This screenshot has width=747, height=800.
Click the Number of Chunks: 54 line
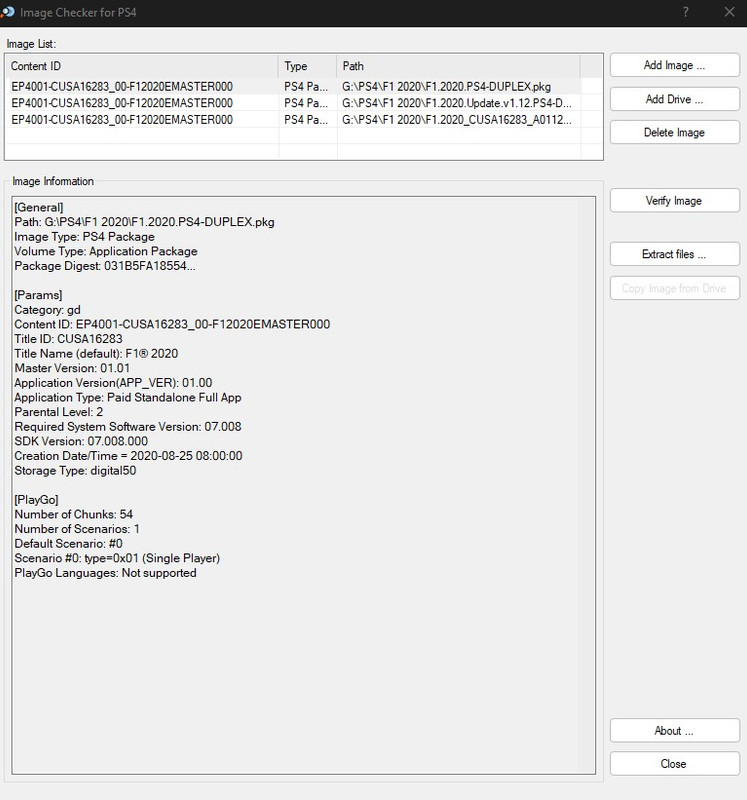tap(73, 514)
